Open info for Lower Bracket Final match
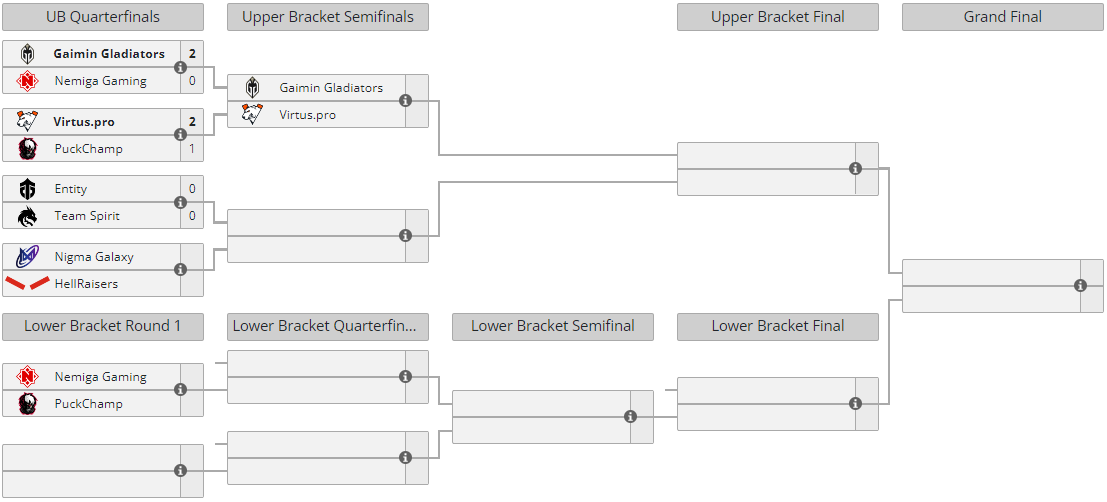Viewport: 1107px width, 502px height. (x=855, y=404)
